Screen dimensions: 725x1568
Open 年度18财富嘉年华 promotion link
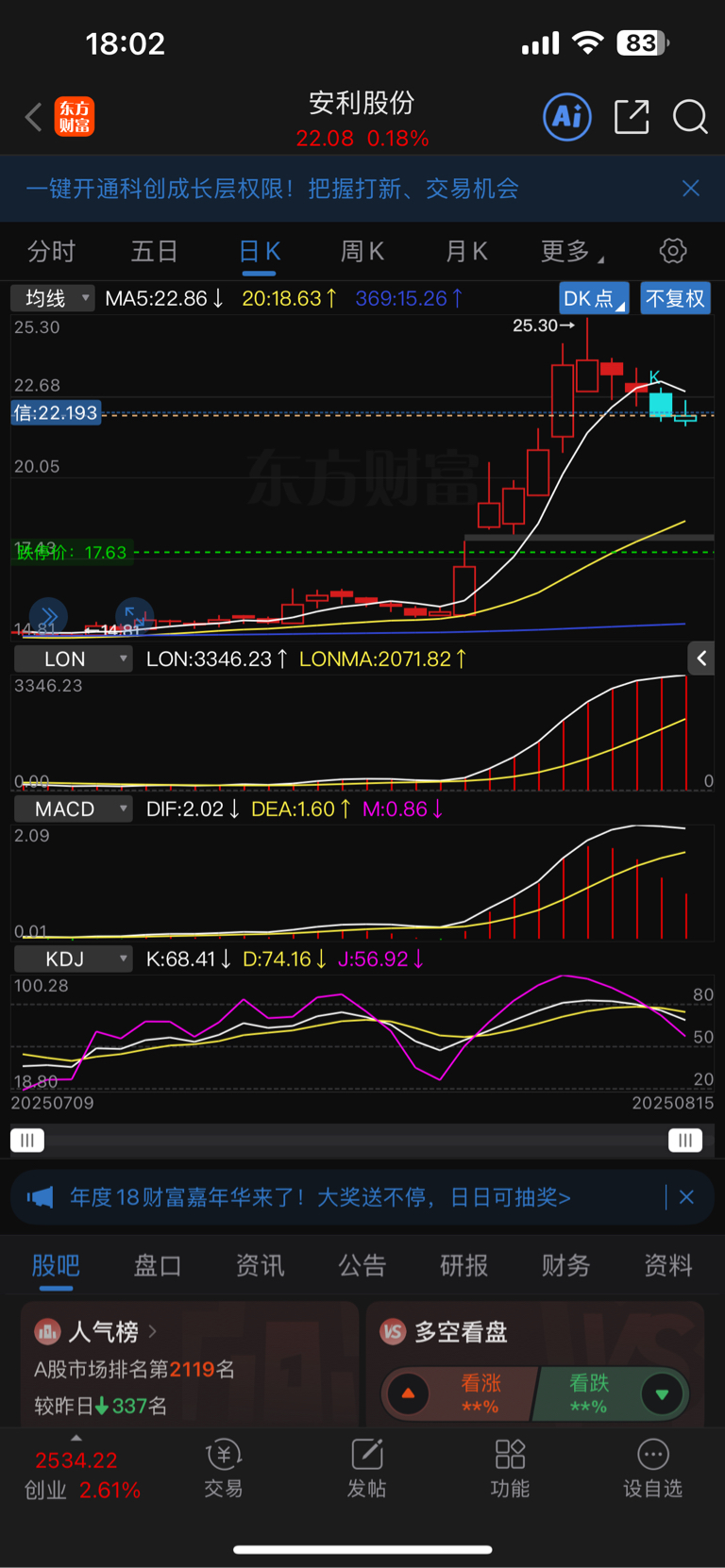click(x=320, y=1197)
